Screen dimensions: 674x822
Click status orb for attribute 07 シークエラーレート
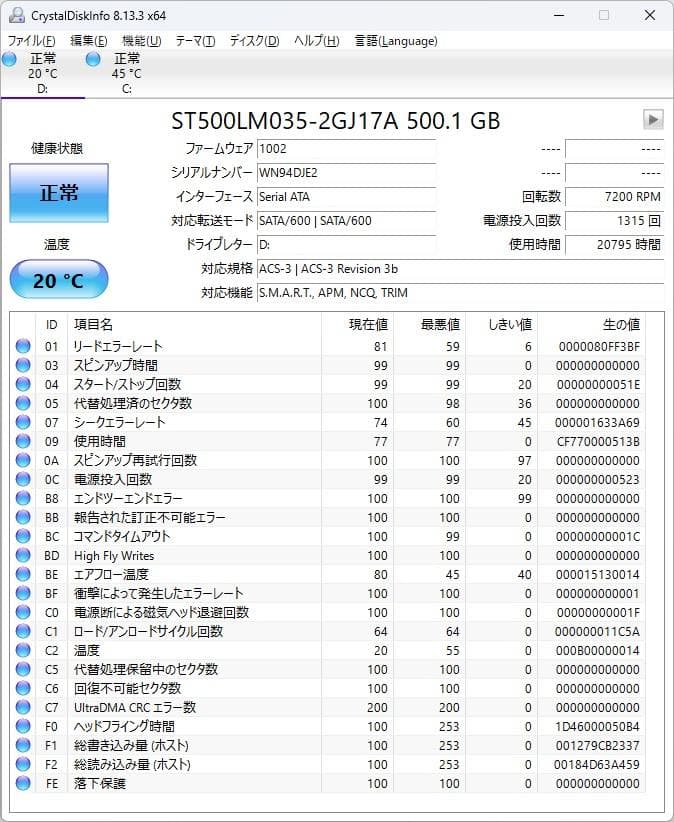(x=23, y=422)
